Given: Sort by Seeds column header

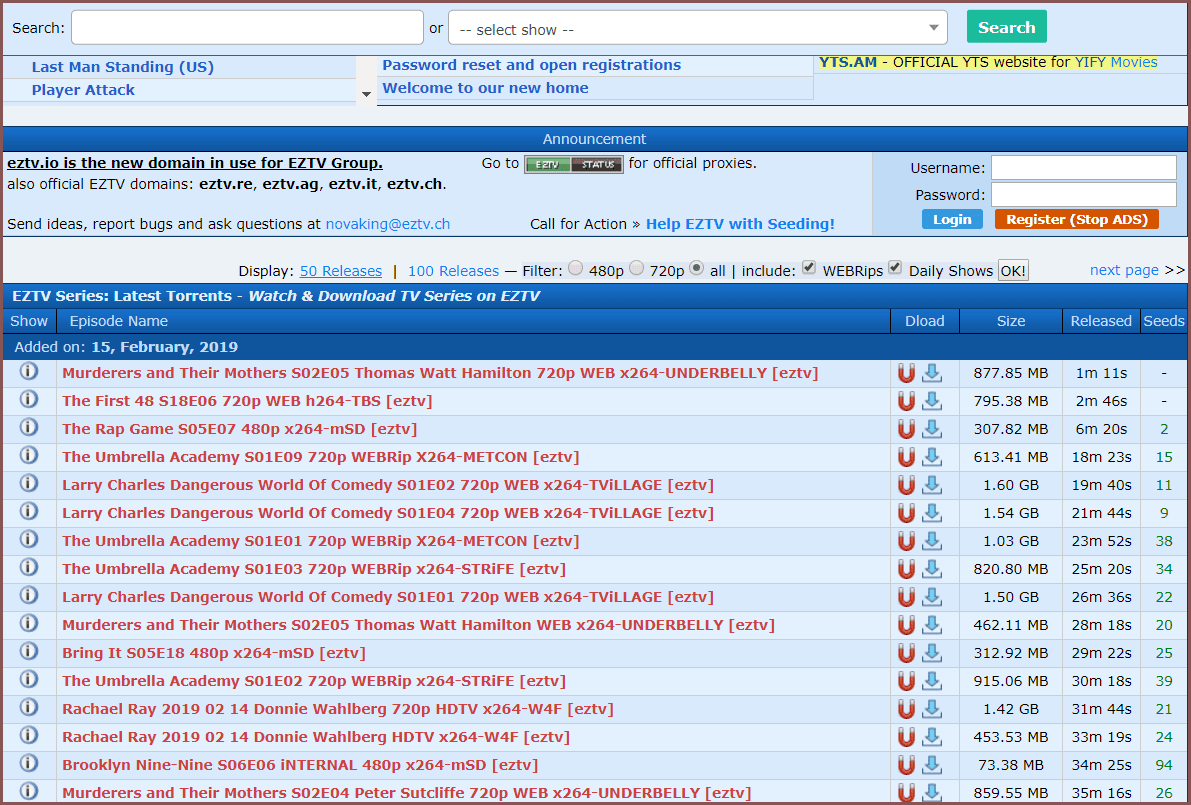Looking at the screenshot, I should pos(1163,321).
